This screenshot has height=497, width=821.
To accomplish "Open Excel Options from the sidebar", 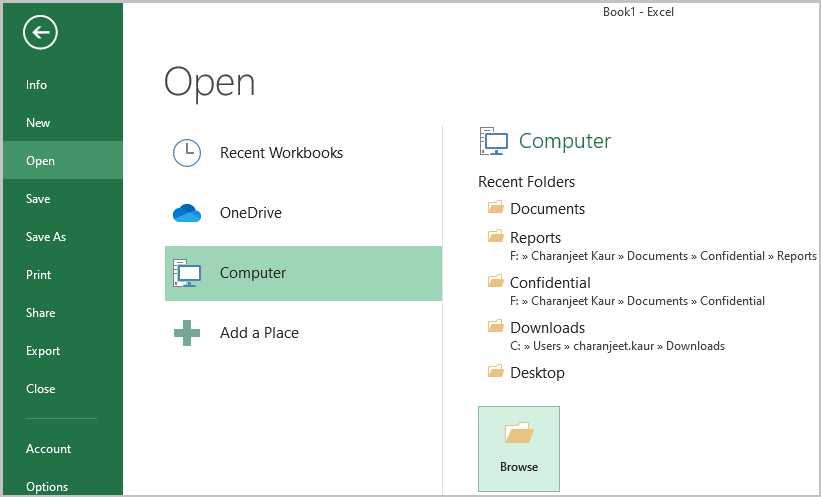I will pyautogui.click(x=63, y=486).
